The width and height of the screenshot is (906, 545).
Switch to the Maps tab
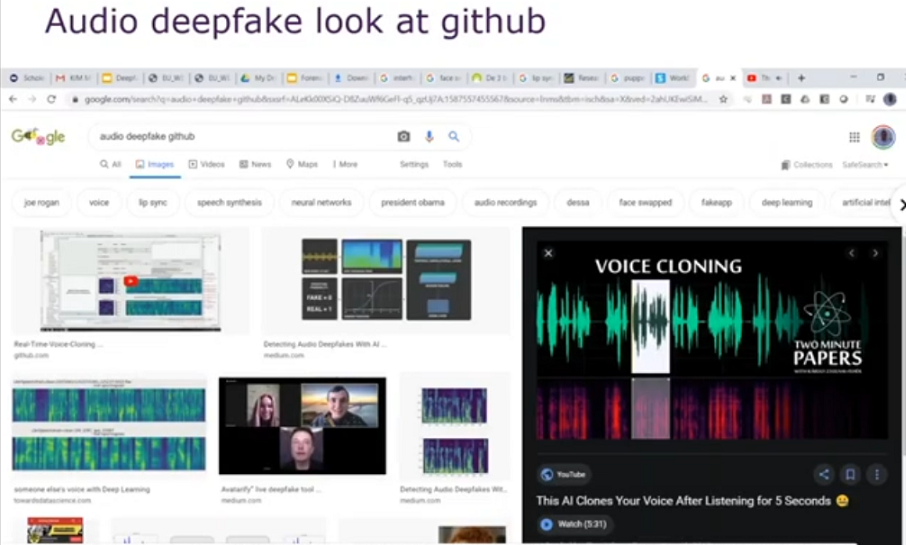click(x=302, y=164)
